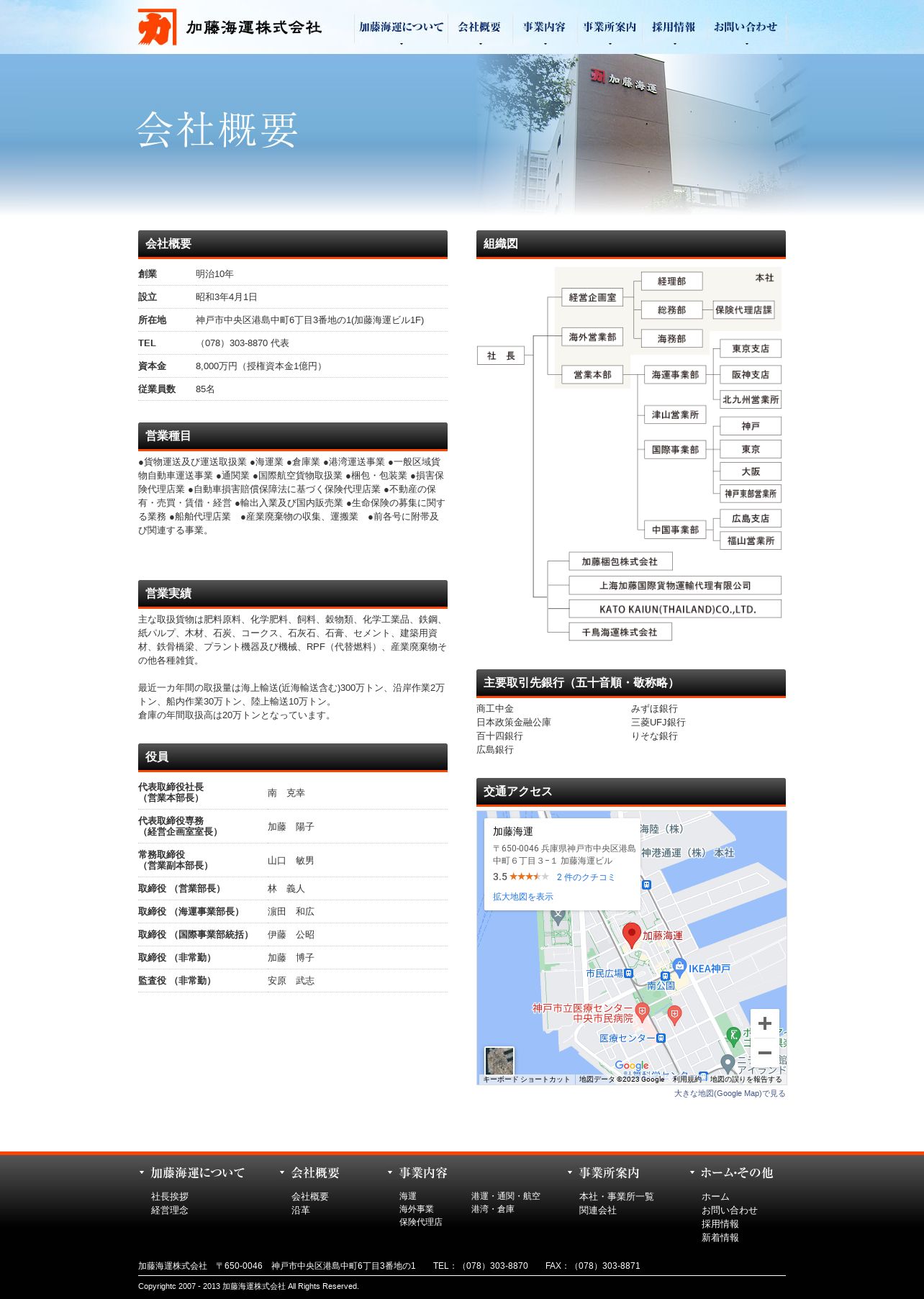This screenshot has width=924, height=1299.
Task: Select the 昭和3年4月1日 establishment date
Action: [227, 297]
